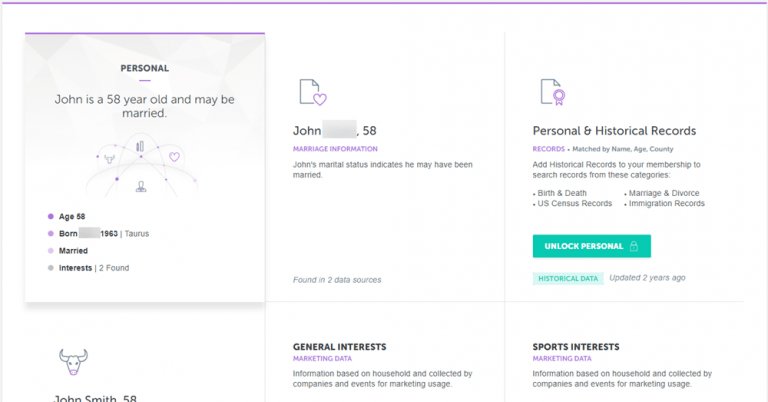
Task: Select the Interests 2 Found item
Action: [x=89, y=268]
